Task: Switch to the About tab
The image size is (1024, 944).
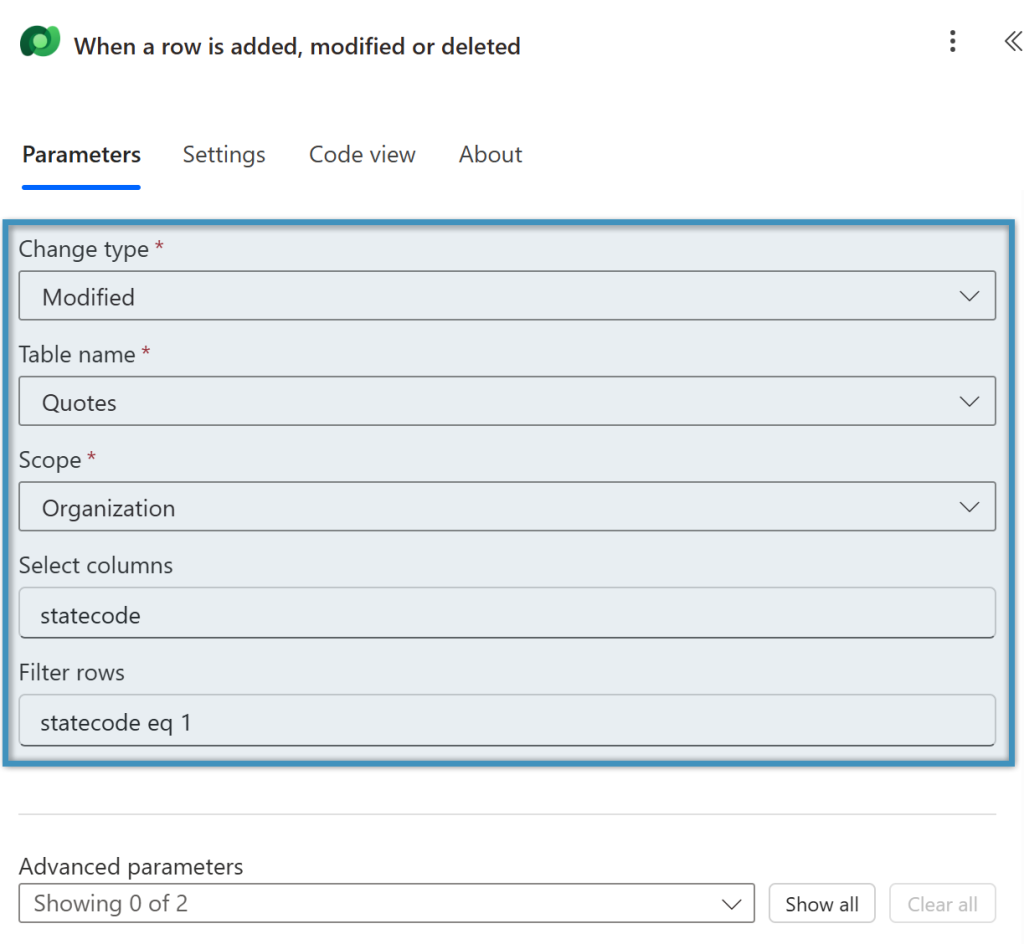Action: coord(490,155)
